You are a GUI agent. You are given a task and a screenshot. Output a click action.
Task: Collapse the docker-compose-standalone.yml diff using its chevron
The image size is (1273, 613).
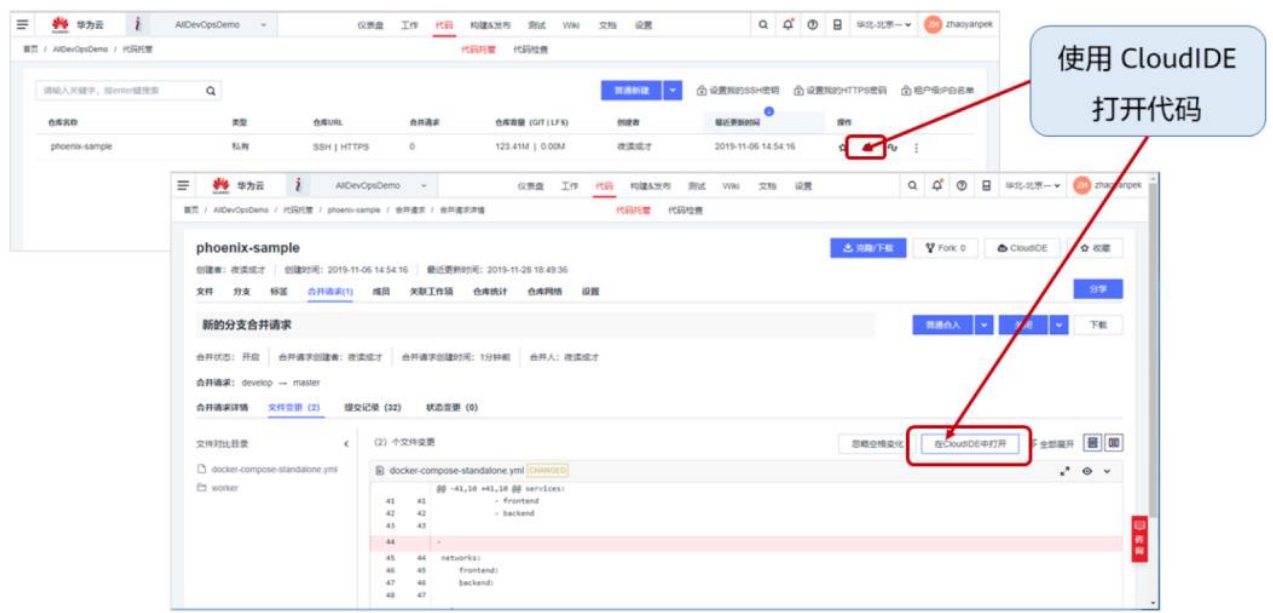point(1107,472)
